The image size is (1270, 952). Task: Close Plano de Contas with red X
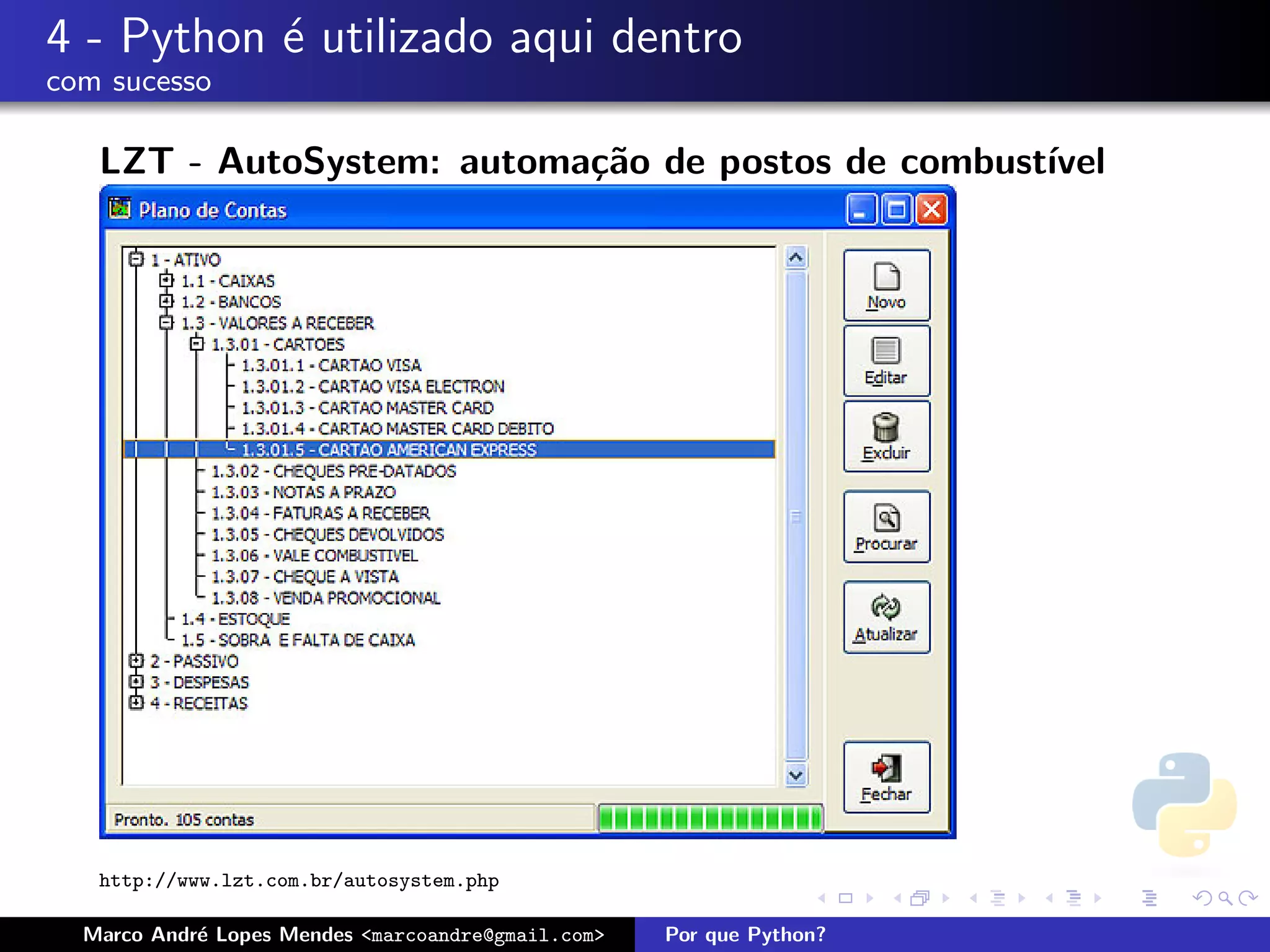tap(931, 209)
